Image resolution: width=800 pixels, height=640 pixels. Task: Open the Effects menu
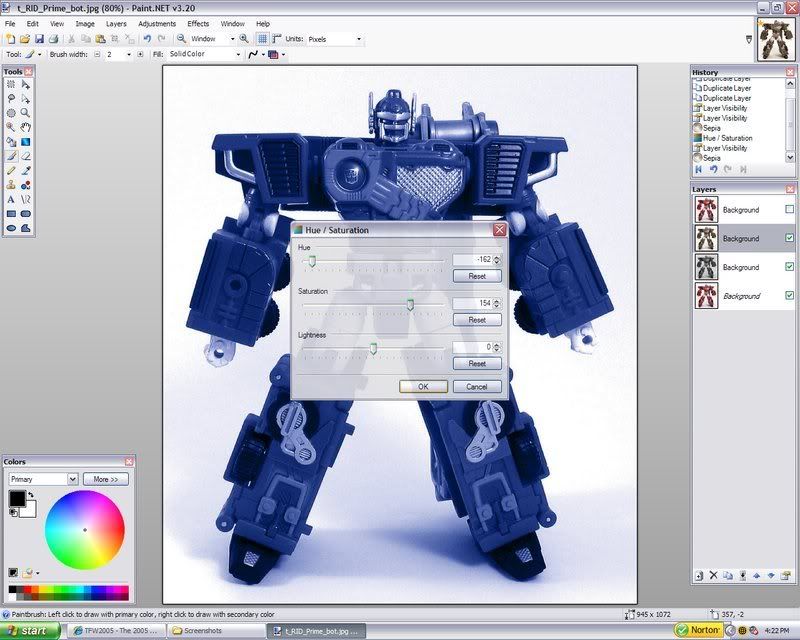point(198,23)
